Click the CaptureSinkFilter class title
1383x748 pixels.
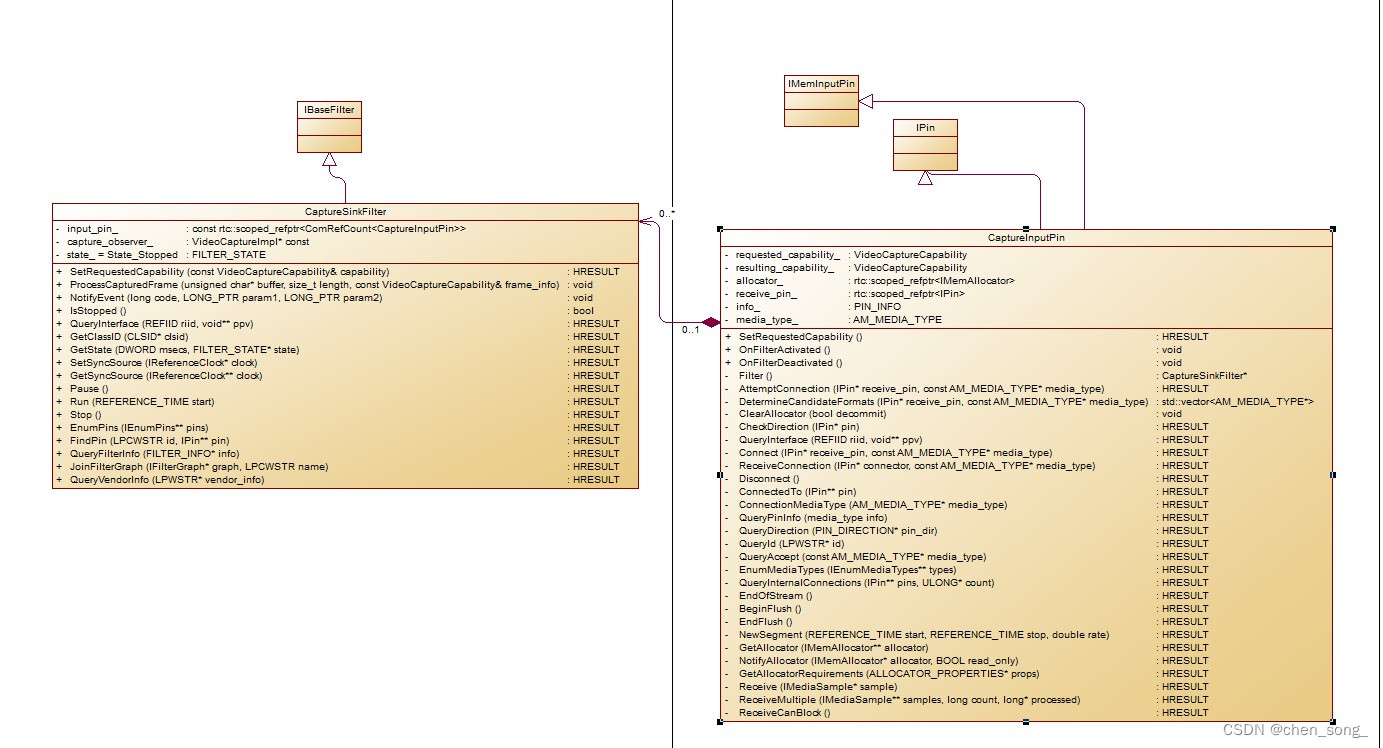tap(345, 211)
